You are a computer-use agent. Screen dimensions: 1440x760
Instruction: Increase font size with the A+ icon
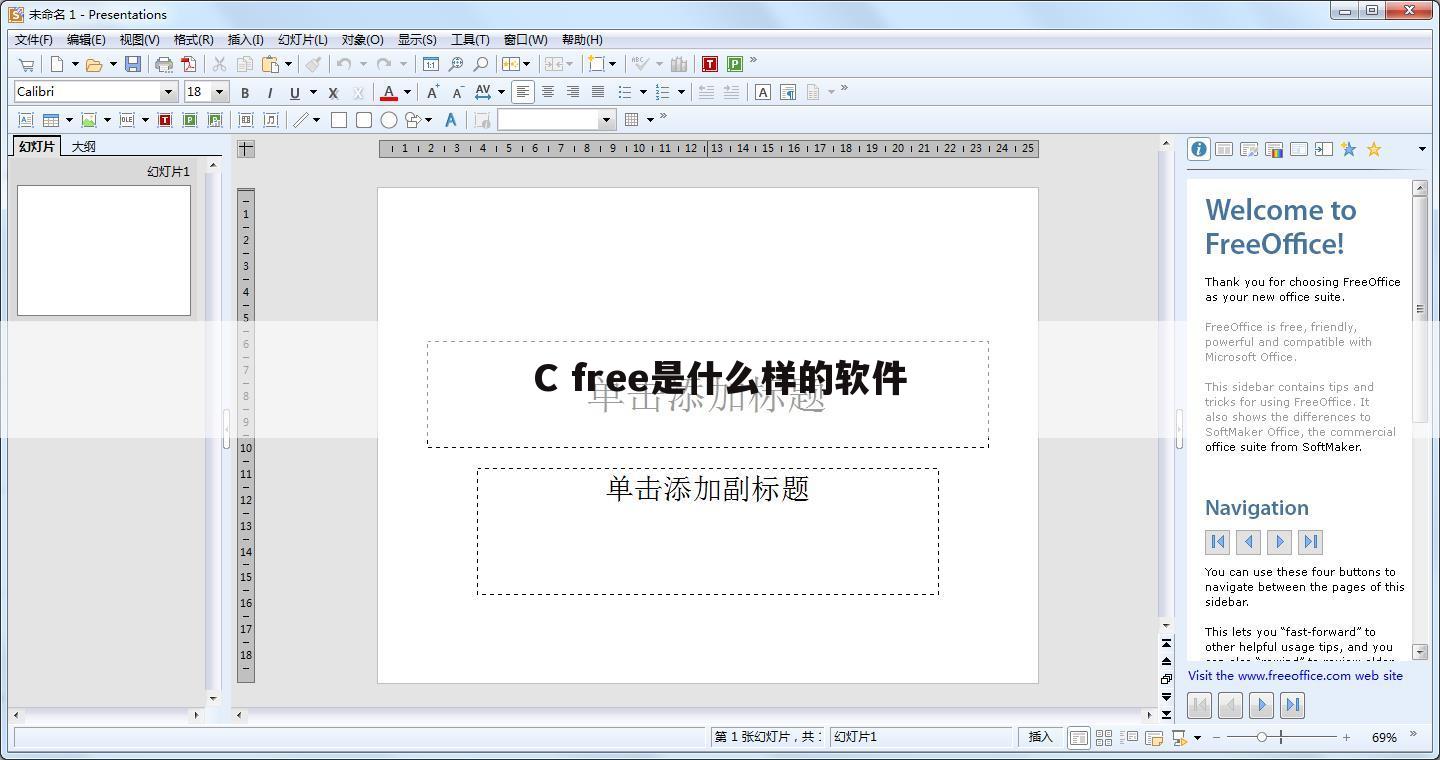(x=433, y=92)
